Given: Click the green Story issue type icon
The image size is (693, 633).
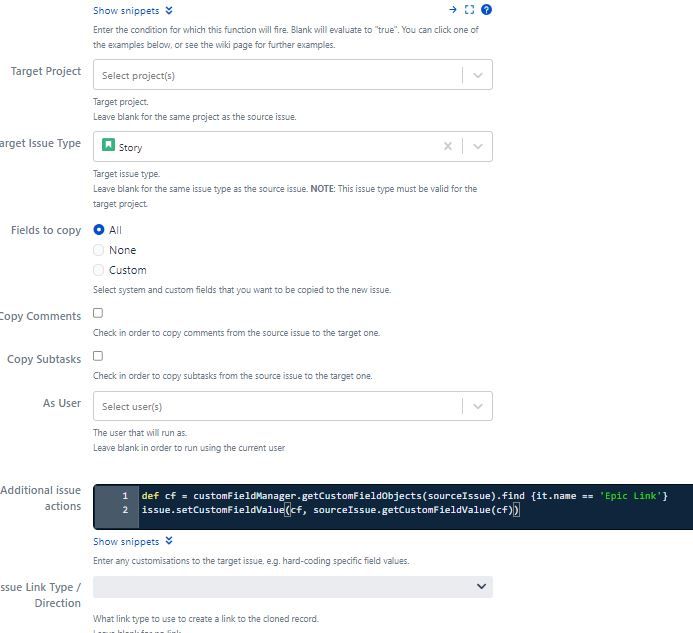Looking at the screenshot, I should [x=108, y=145].
